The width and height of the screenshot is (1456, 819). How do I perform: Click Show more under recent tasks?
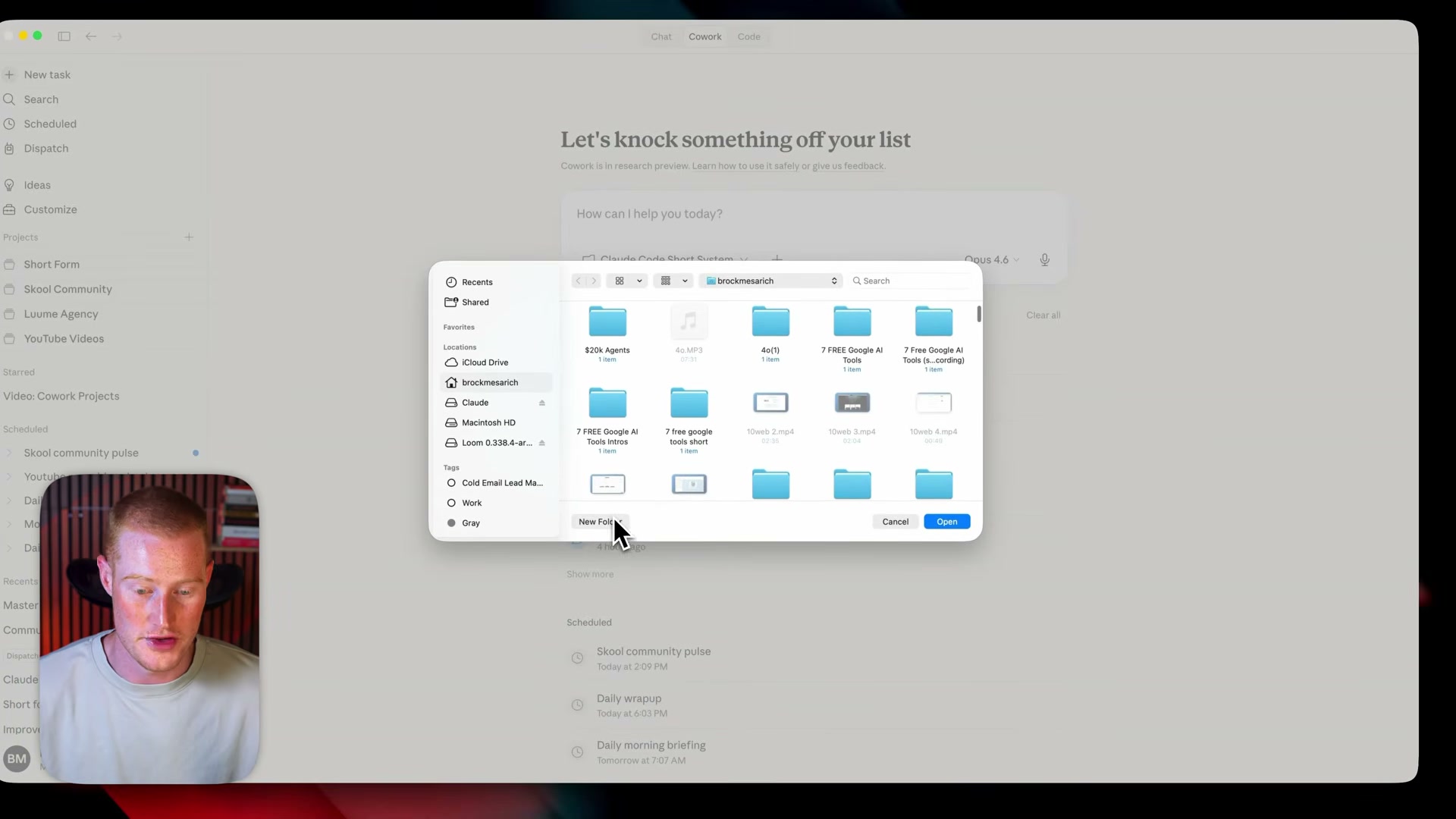point(590,574)
